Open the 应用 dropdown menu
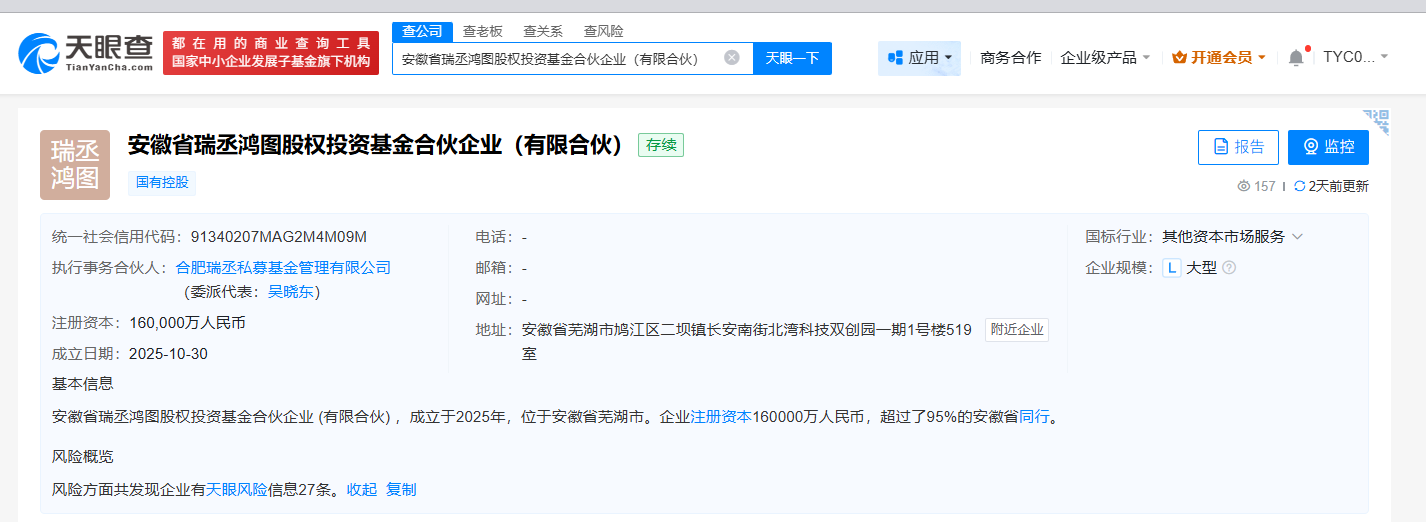 (x=919, y=58)
